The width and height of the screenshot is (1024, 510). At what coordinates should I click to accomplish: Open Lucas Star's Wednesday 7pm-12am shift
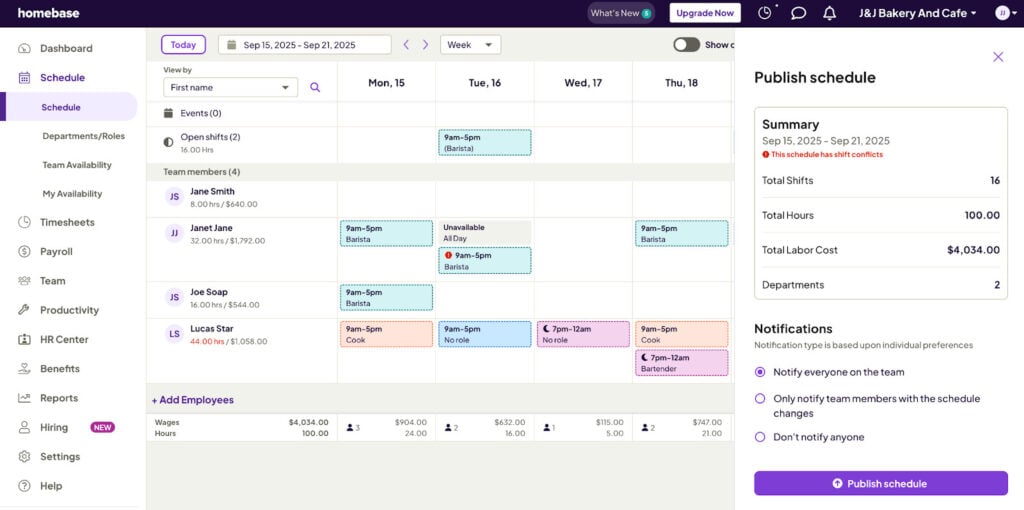tap(583, 334)
